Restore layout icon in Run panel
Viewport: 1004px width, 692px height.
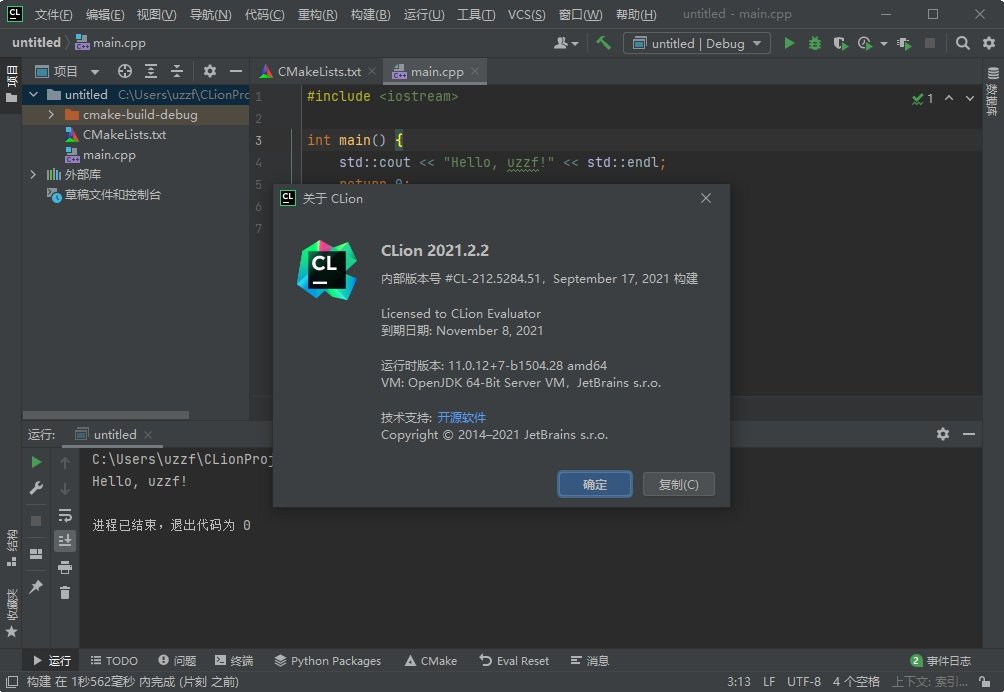point(36,554)
